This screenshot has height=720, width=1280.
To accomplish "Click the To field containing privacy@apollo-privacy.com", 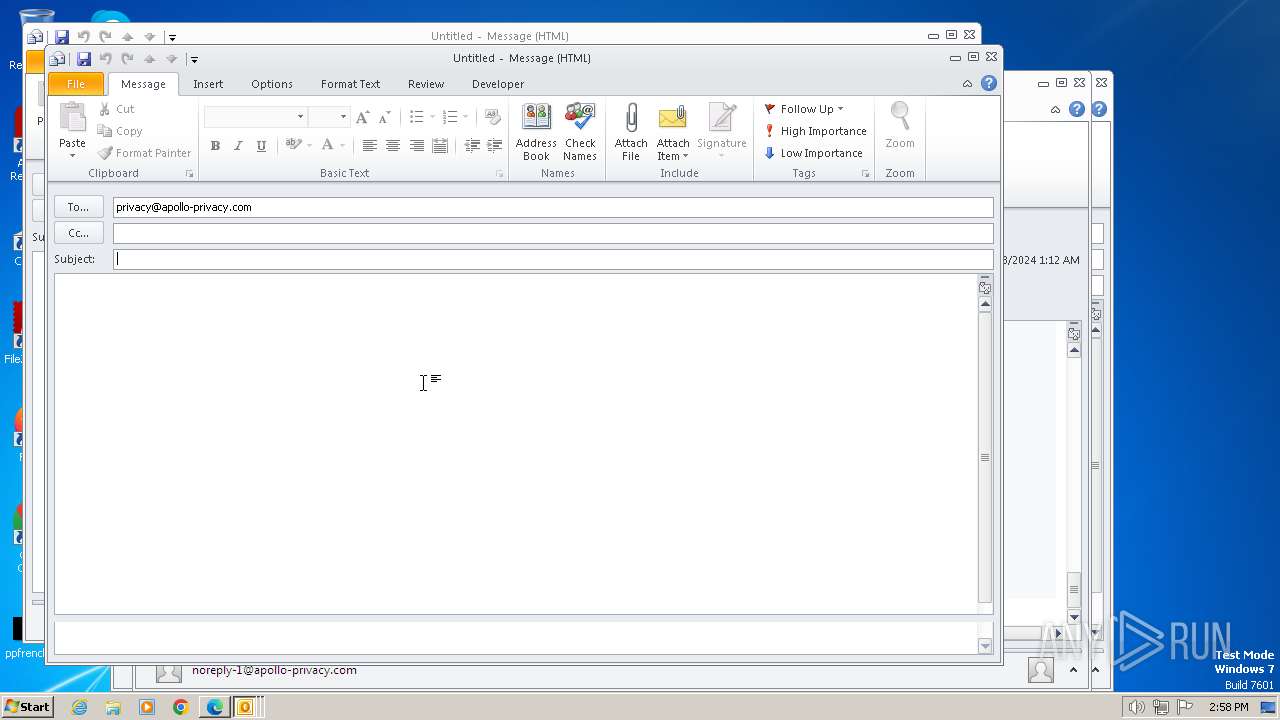I will (553, 207).
